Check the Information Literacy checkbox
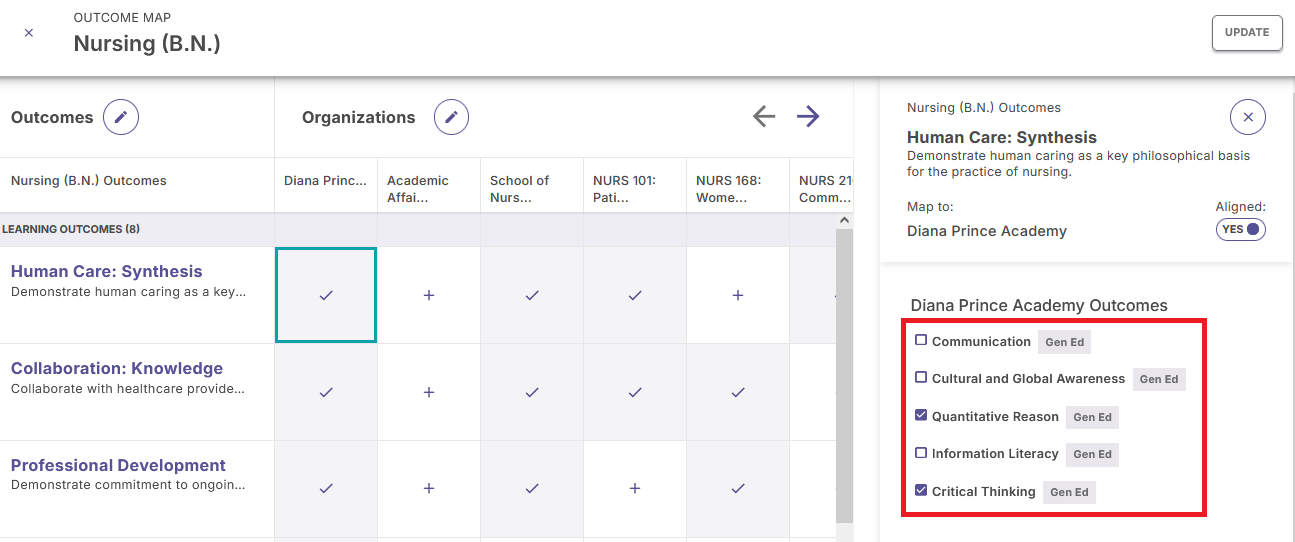Viewport: 1295px width, 542px height. [x=921, y=452]
